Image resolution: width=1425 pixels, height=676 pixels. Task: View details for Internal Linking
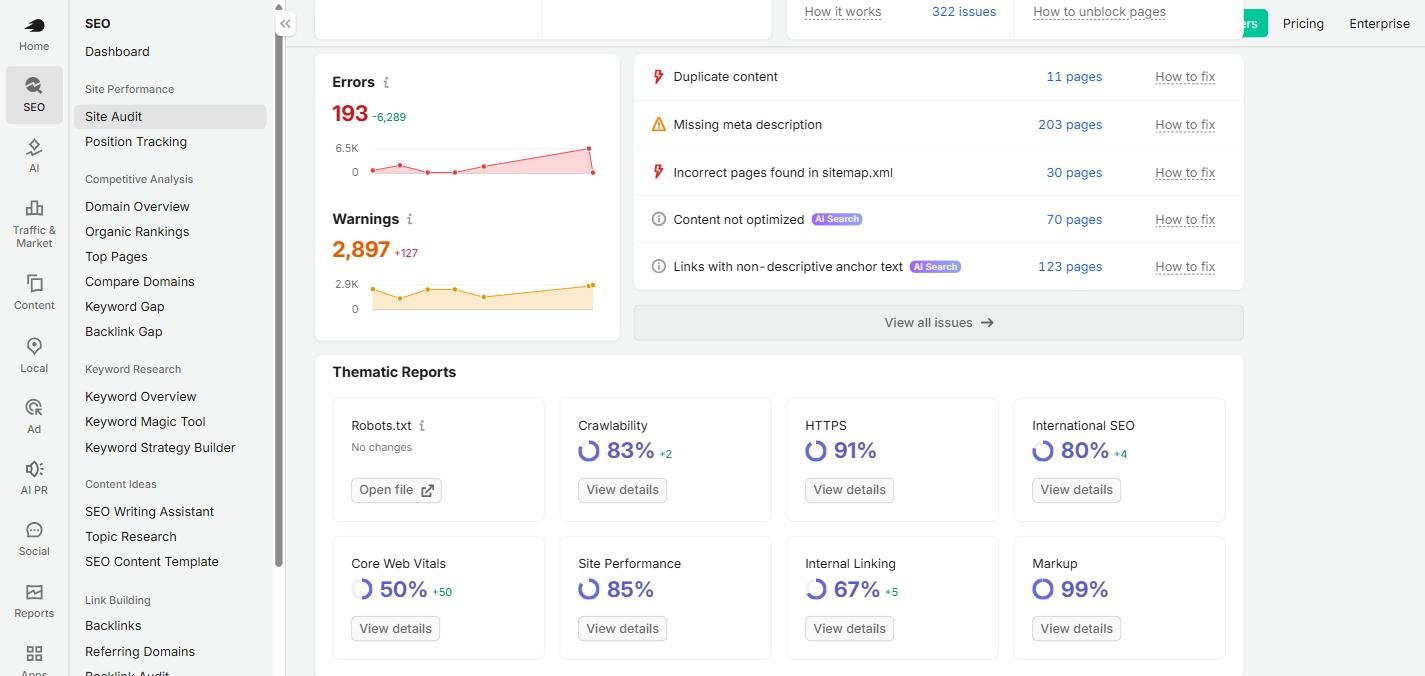[849, 628]
